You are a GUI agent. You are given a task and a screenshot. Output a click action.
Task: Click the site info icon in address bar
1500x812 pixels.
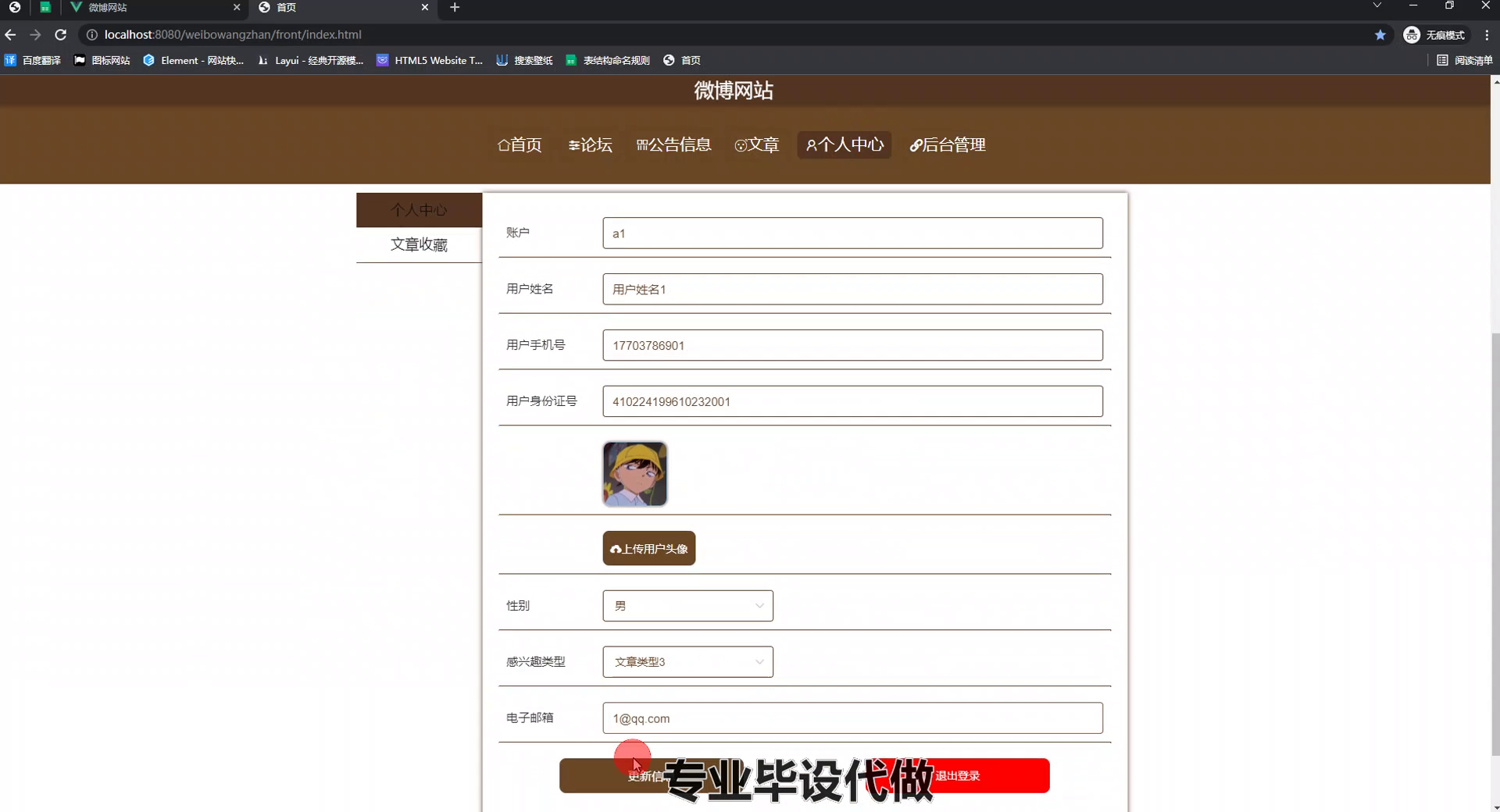(x=91, y=34)
